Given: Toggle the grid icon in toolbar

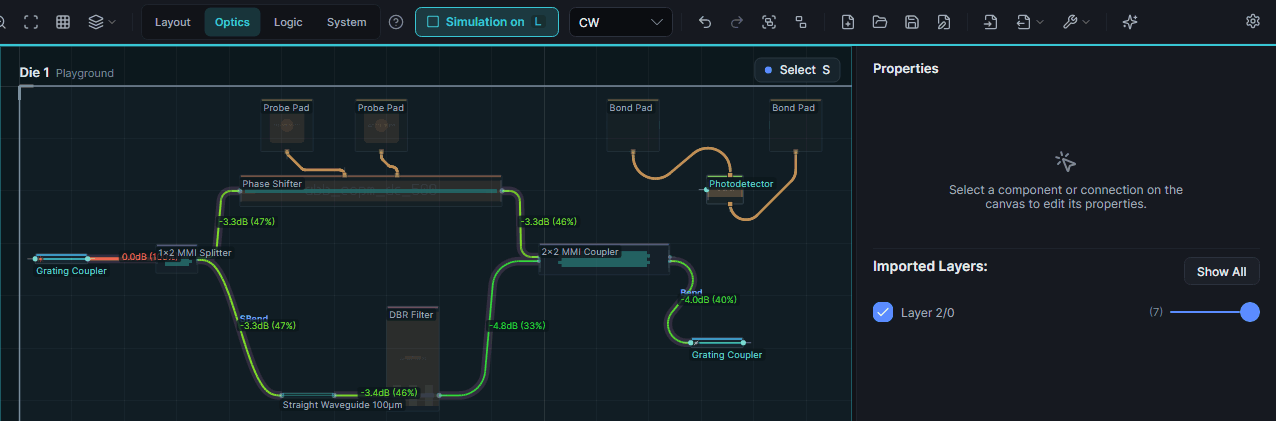Looking at the screenshot, I should [x=63, y=22].
